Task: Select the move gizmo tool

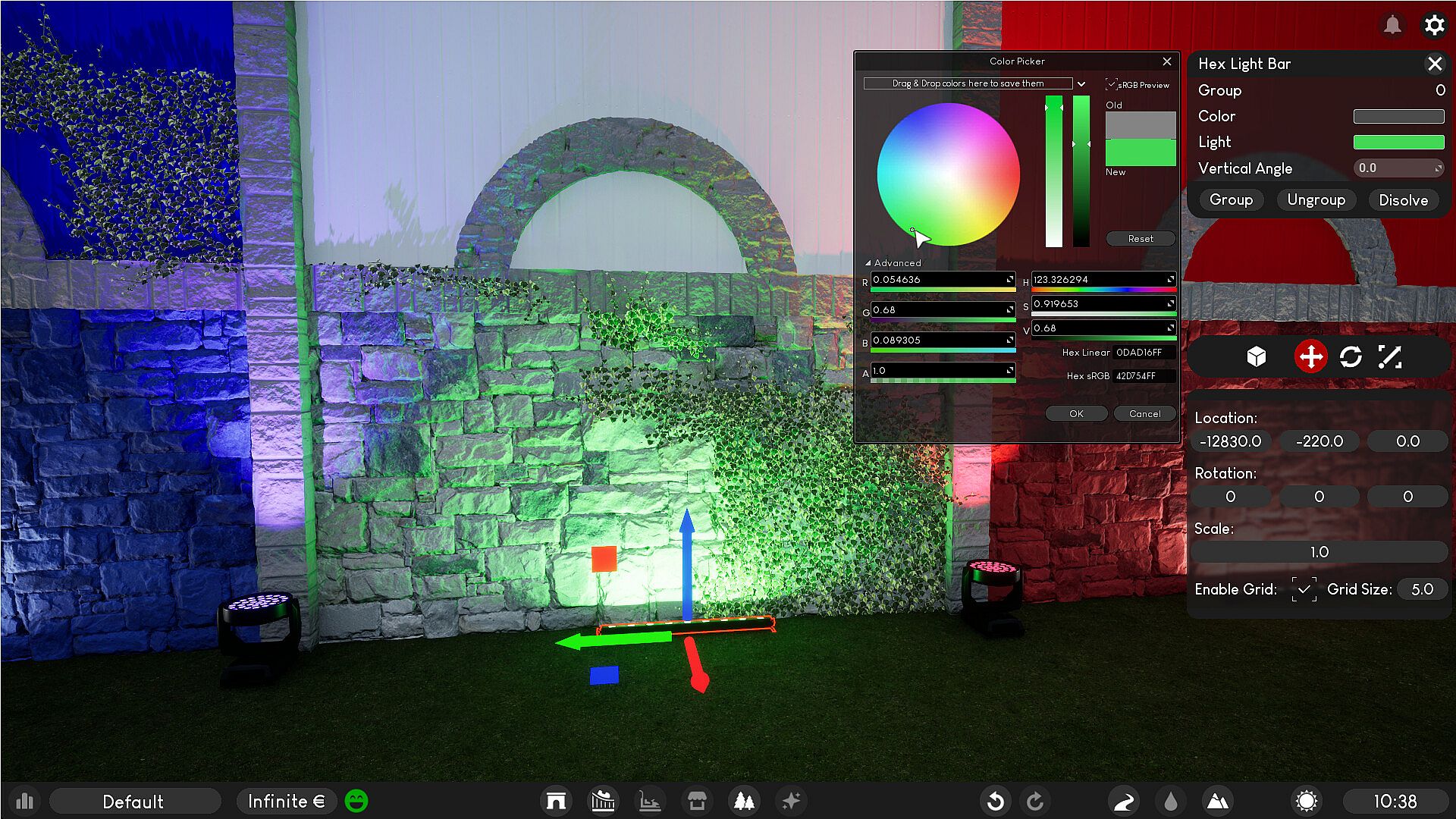Action: 1310,356
